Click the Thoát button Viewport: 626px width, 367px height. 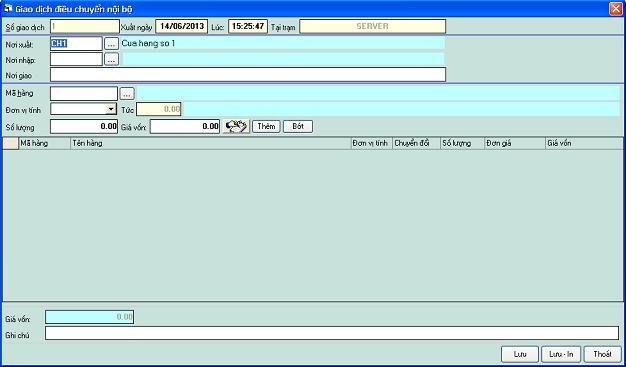tap(602, 354)
